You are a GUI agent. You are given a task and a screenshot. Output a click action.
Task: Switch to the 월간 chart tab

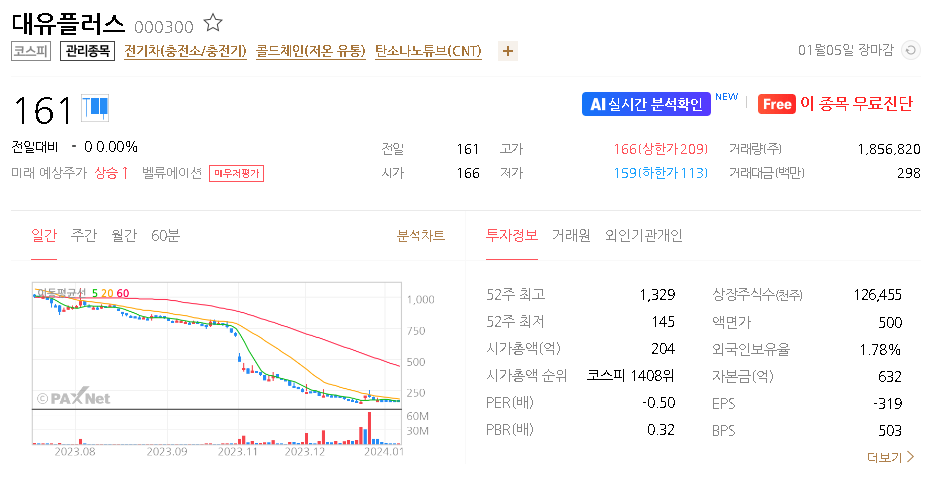point(124,236)
